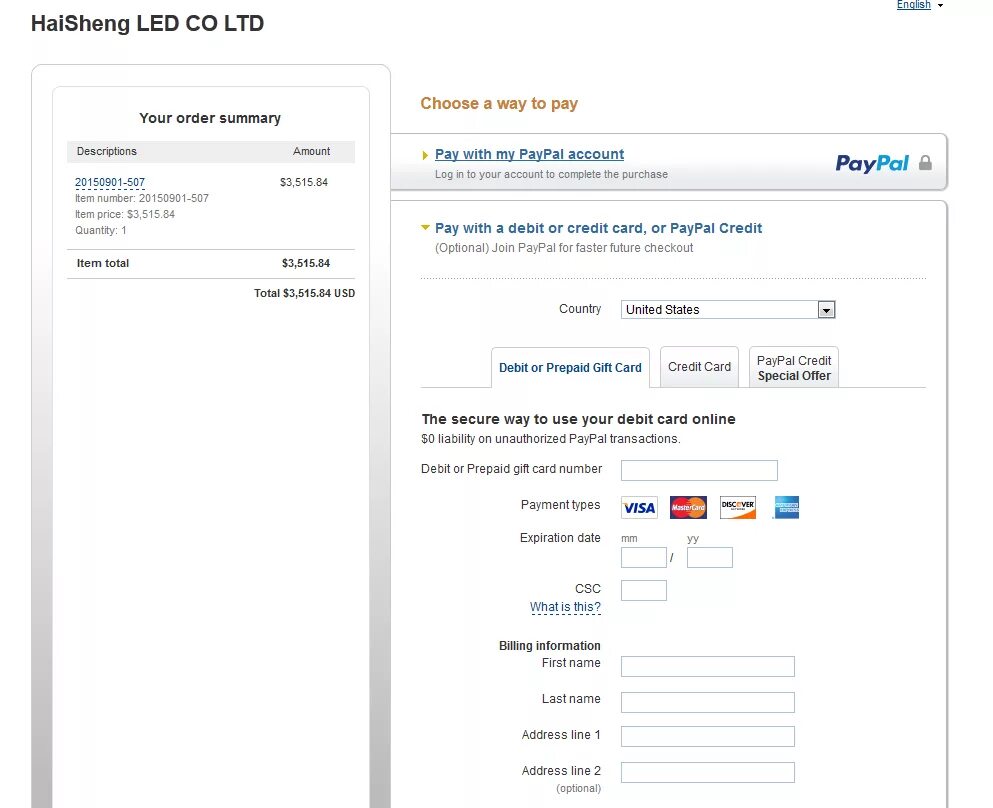The height and width of the screenshot is (808, 993).
Task: Click the Discover card icon
Action: point(738,508)
